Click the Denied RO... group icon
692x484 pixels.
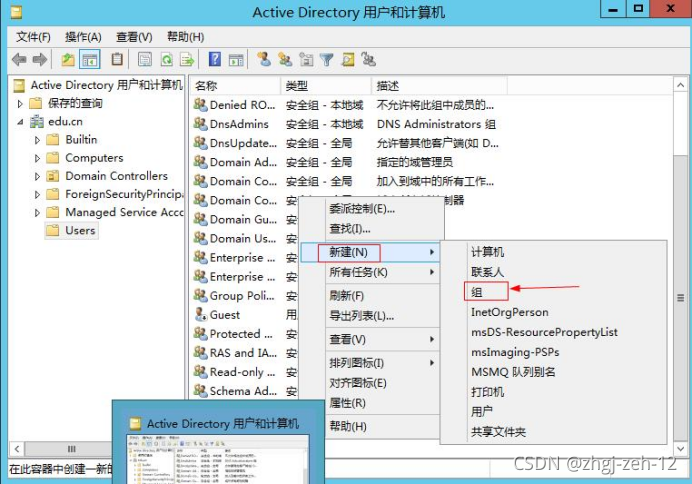pyautogui.click(x=200, y=105)
